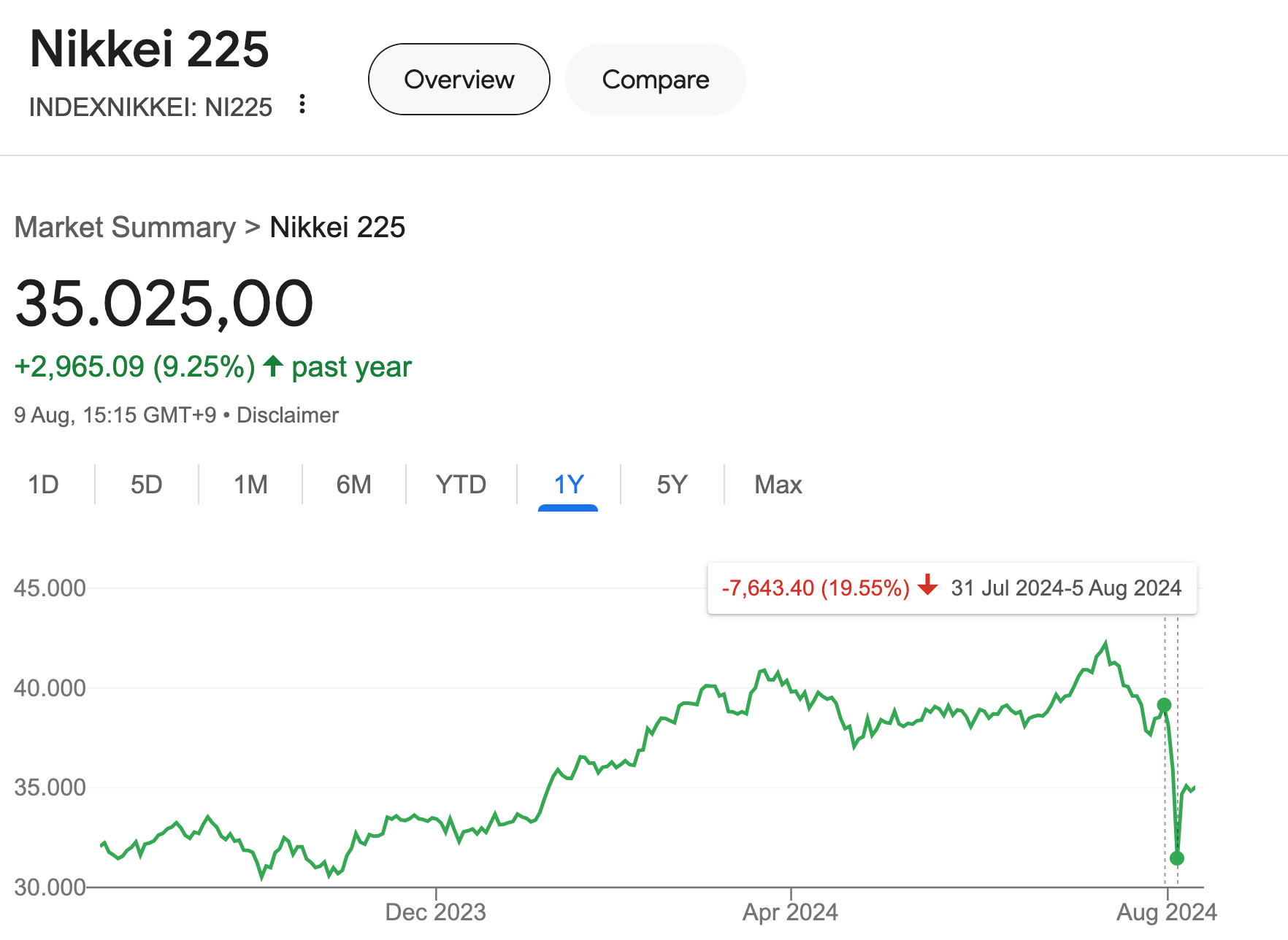Viewport: 1288px width, 940px height.
Task: Click the red down arrow in the tooltip
Action: (x=928, y=585)
